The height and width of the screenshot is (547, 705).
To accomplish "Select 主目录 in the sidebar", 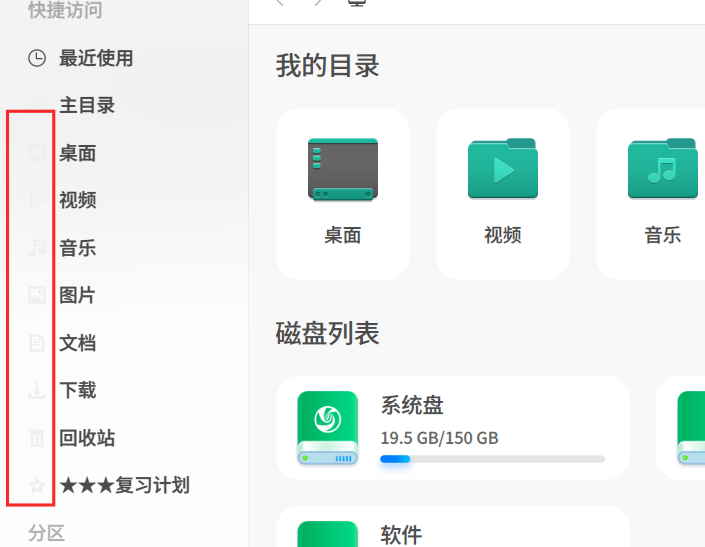I will point(87,106).
